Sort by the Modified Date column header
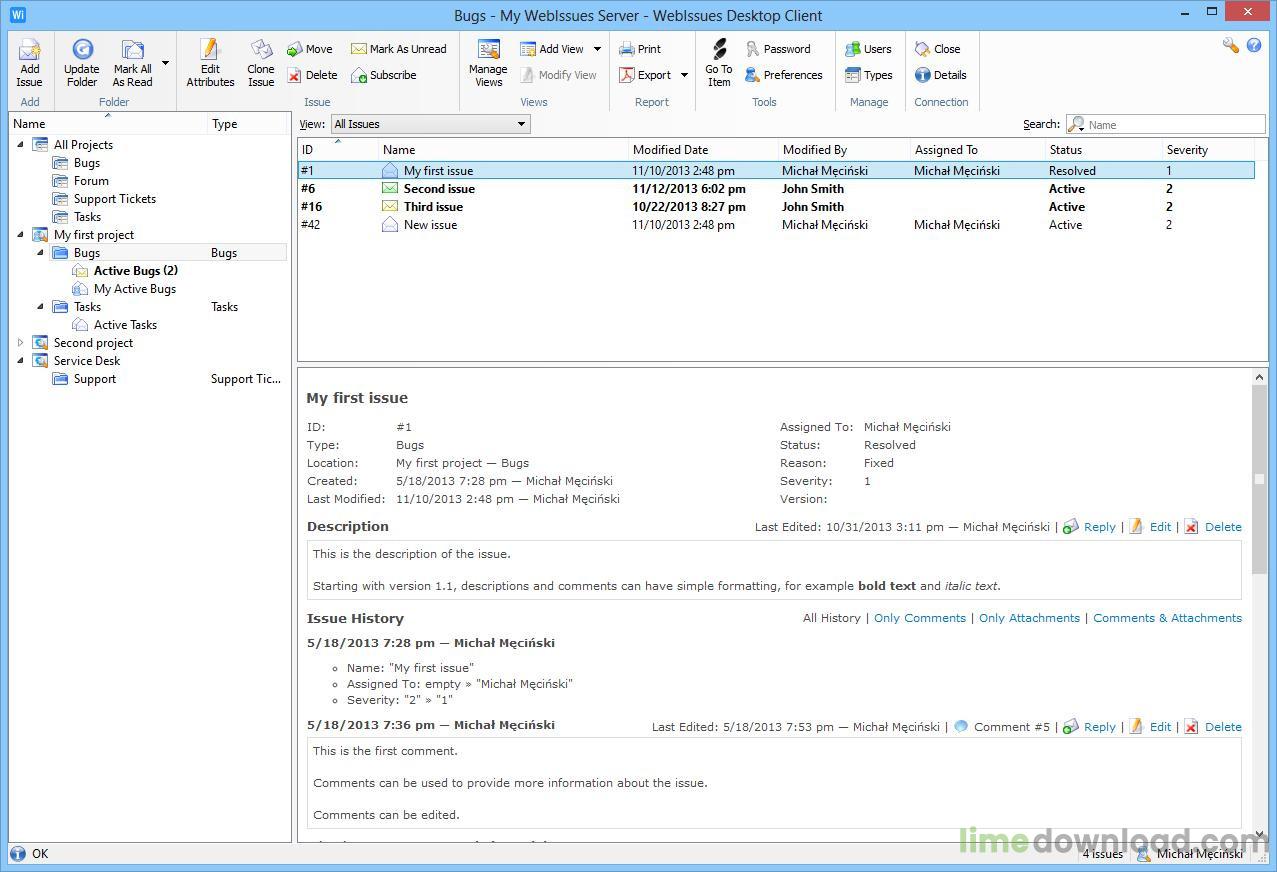This screenshot has width=1277, height=872. coord(703,150)
